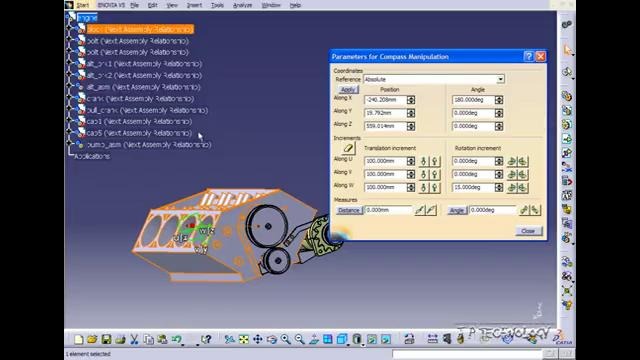Select the Applications tree item
The height and width of the screenshot is (360, 640).
point(92,156)
